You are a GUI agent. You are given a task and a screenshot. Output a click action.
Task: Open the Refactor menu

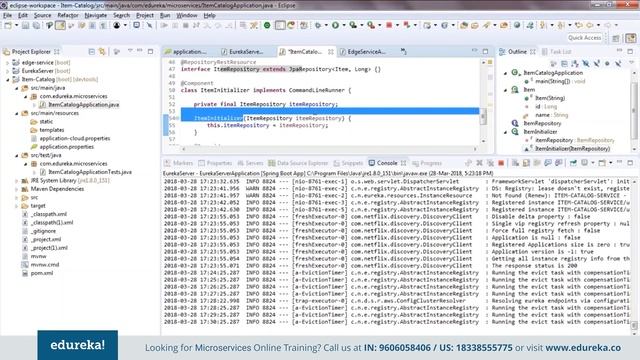click(x=68, y=15)
